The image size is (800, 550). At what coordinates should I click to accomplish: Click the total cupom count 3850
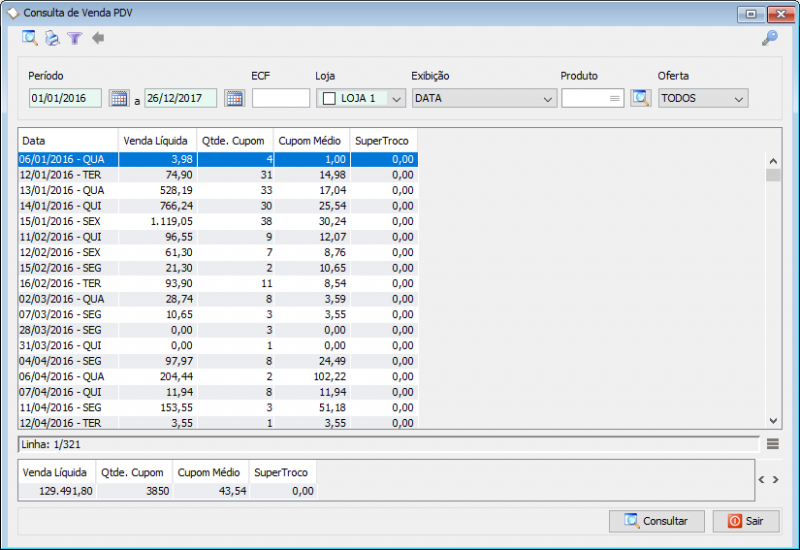[x=134, y=491]
